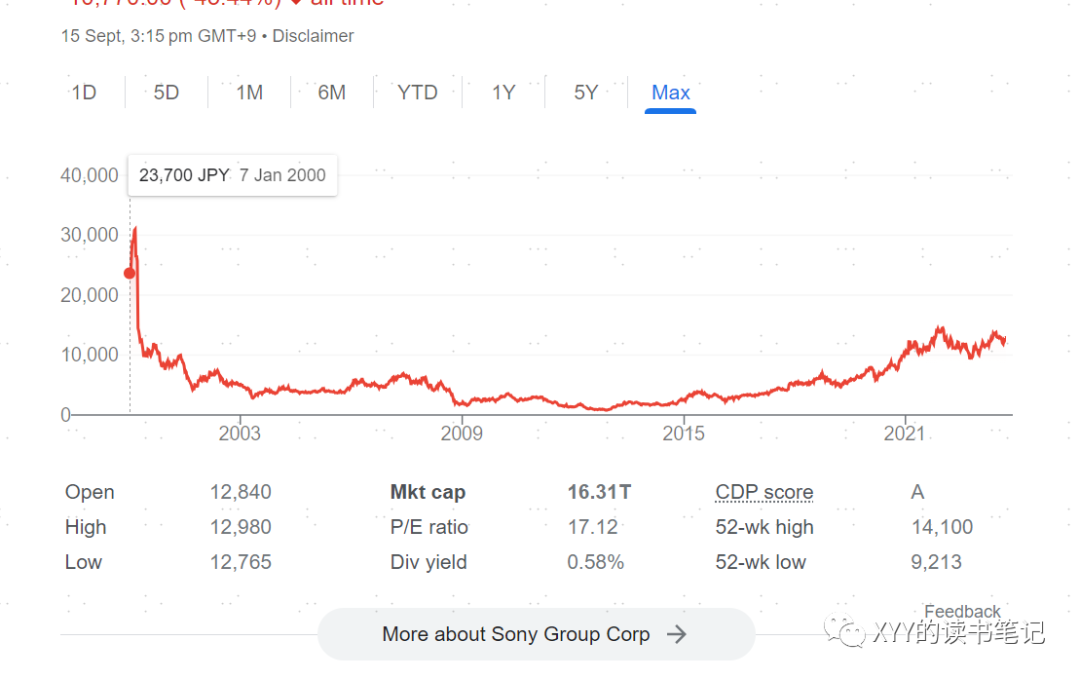1080x679 pixels.
Task: Click the chart line near 2021
Action: pos(906,350)
